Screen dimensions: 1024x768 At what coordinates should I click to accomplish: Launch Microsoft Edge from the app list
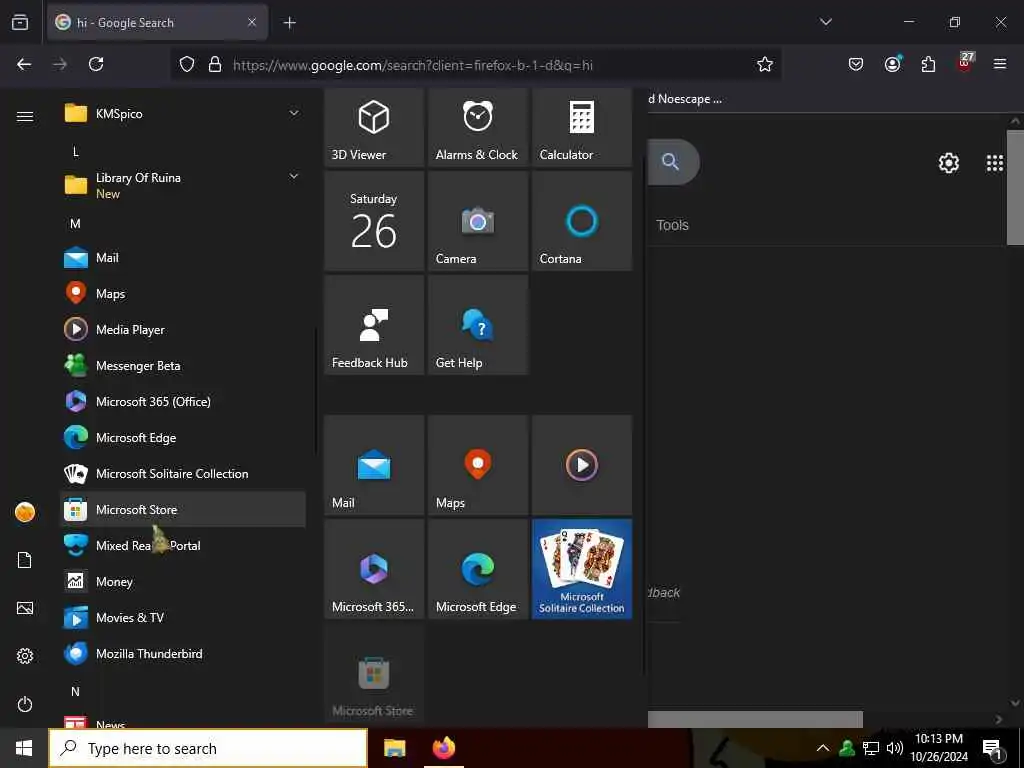(183, 437)
